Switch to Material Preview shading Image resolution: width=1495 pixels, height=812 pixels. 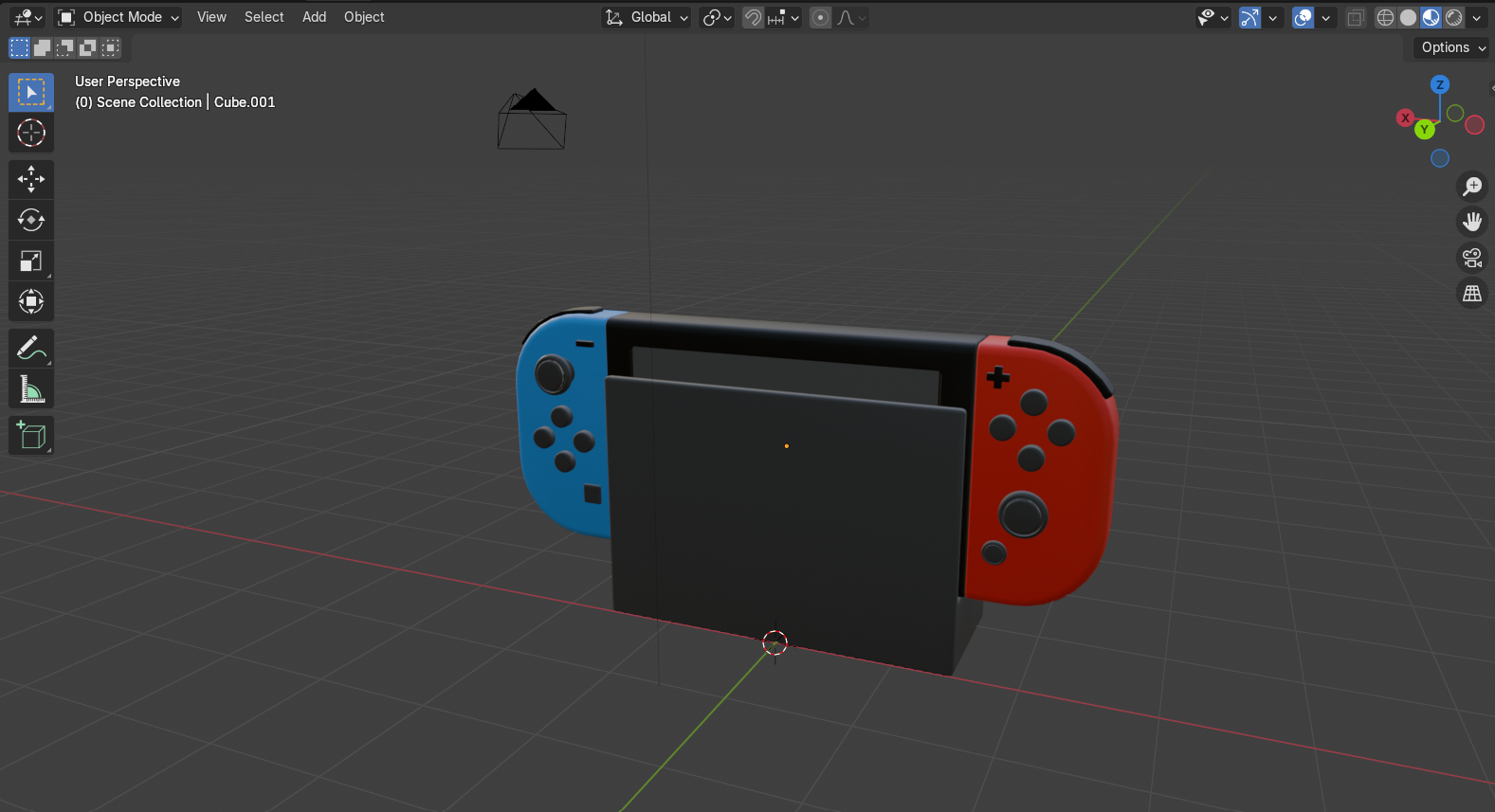[1431, 17]
